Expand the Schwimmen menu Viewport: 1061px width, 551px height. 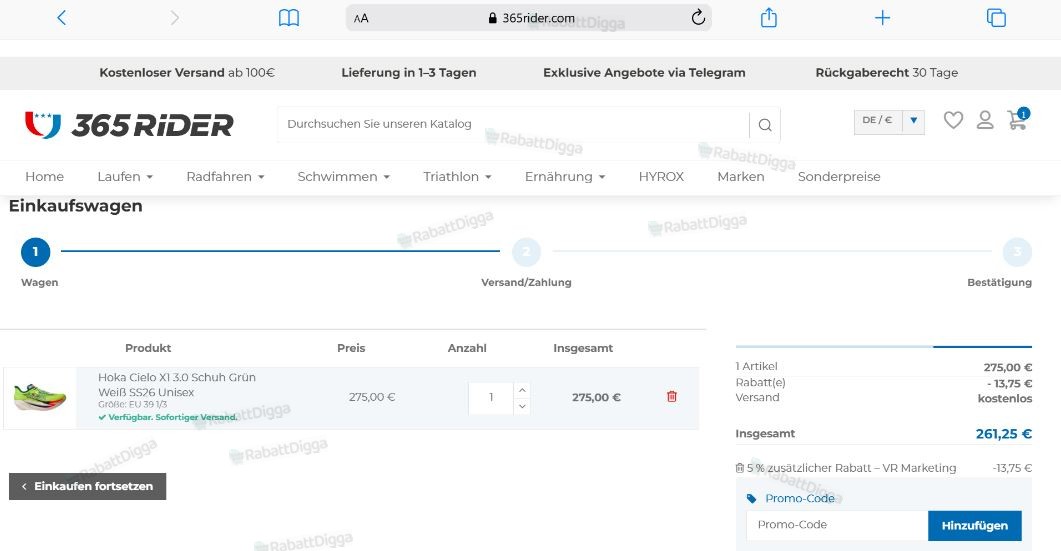344,177
